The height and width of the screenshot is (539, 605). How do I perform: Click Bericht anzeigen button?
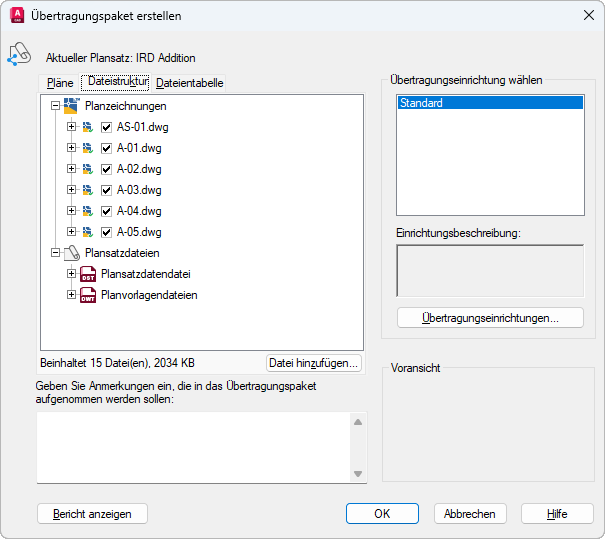92,514
